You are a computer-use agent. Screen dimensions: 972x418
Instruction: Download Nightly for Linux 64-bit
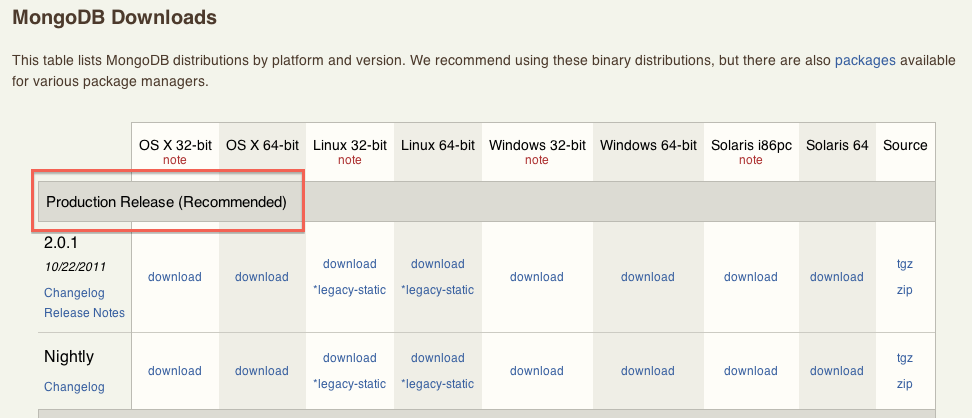pyautogui.click(x=438, y=358)
